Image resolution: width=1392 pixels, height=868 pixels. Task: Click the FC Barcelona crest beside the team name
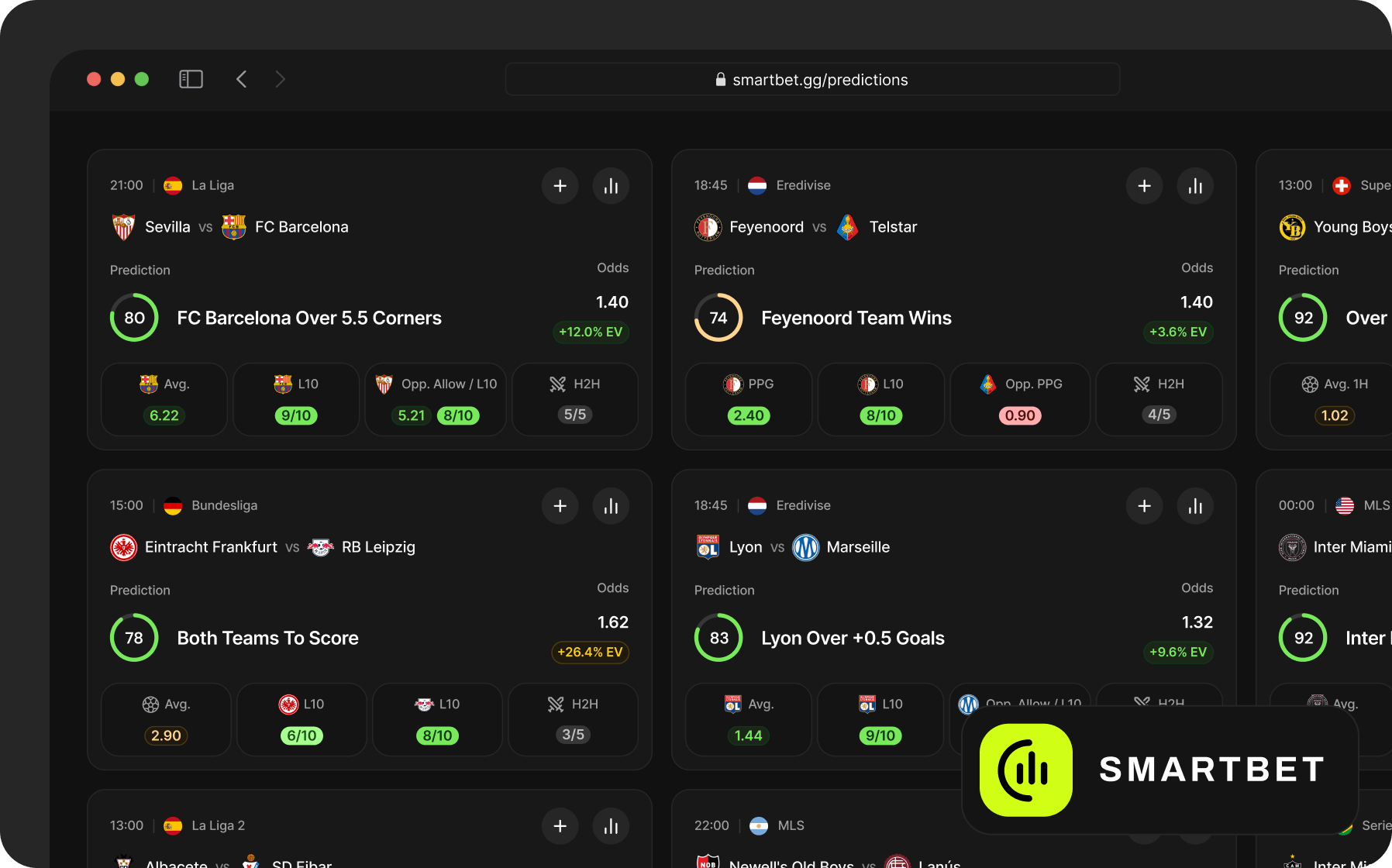tap(234, 227)
